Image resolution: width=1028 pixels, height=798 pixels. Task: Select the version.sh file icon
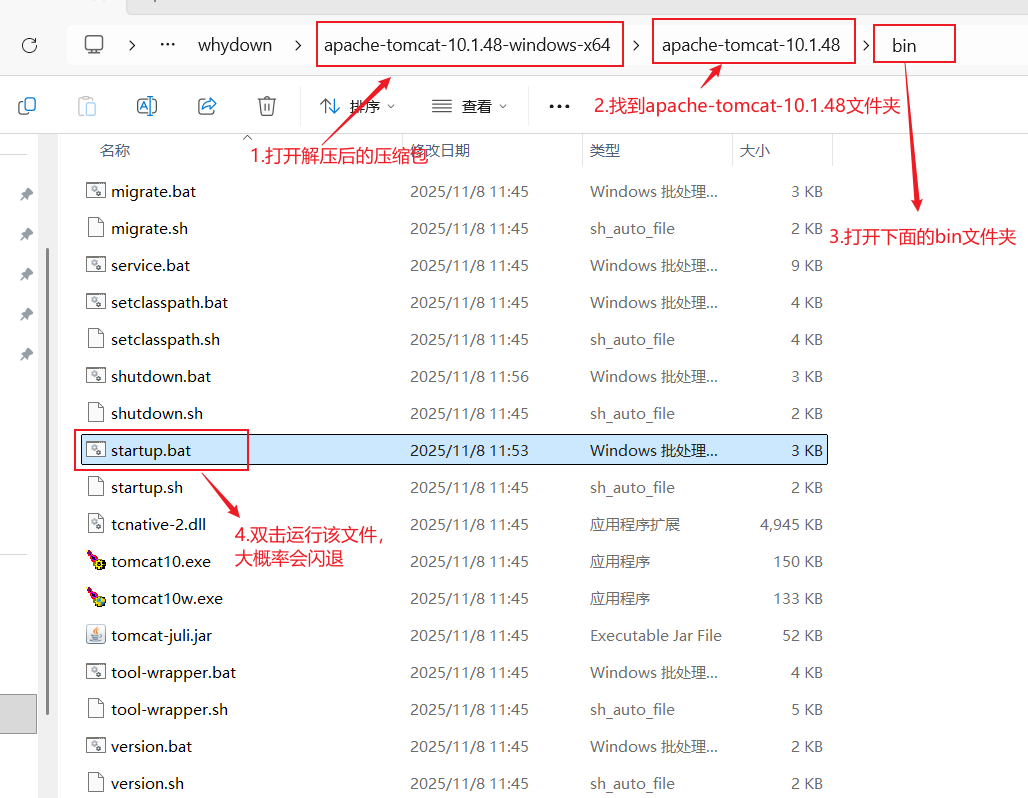(x=96, y=782)
